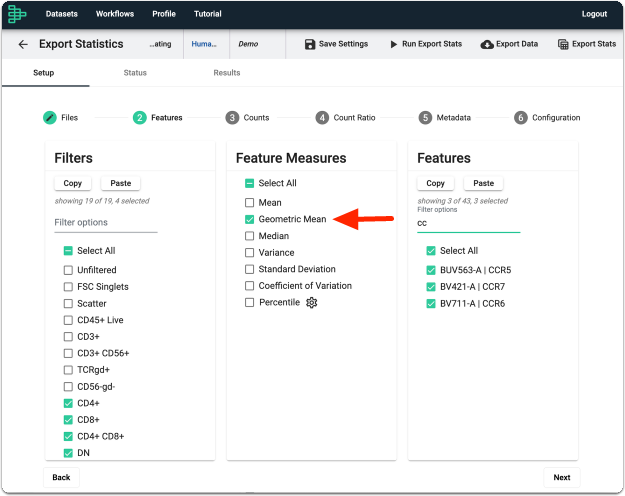625x496 pixels.
Task: Check the Mean measure
Action: (x=250, y=203)
